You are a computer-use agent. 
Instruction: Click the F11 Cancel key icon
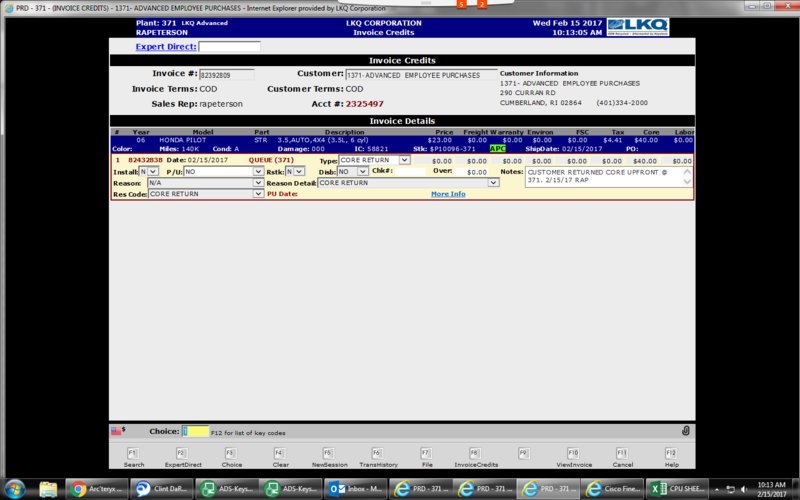point(622,453)
